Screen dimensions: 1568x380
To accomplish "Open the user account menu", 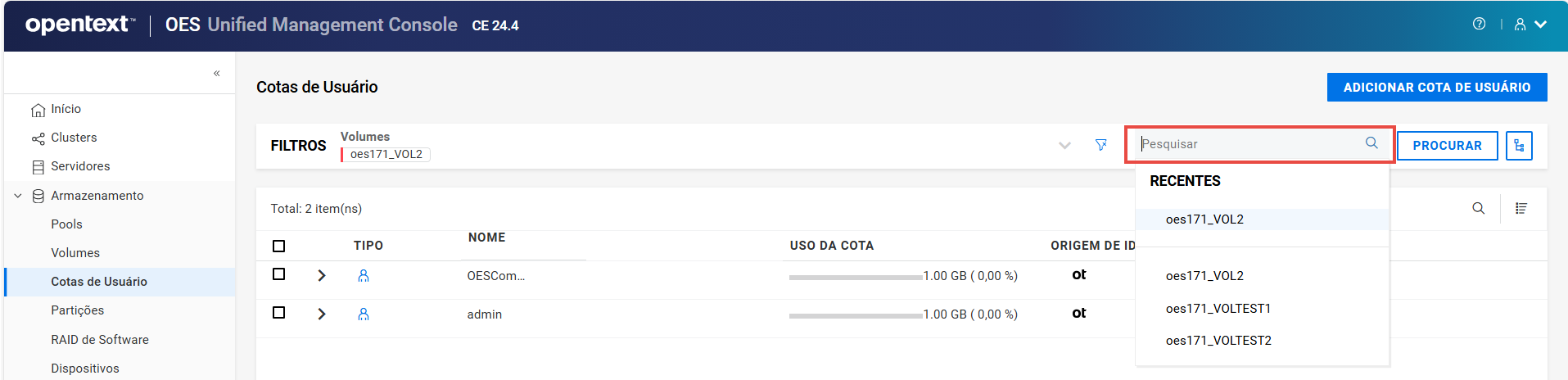I will click(1530, 25).
